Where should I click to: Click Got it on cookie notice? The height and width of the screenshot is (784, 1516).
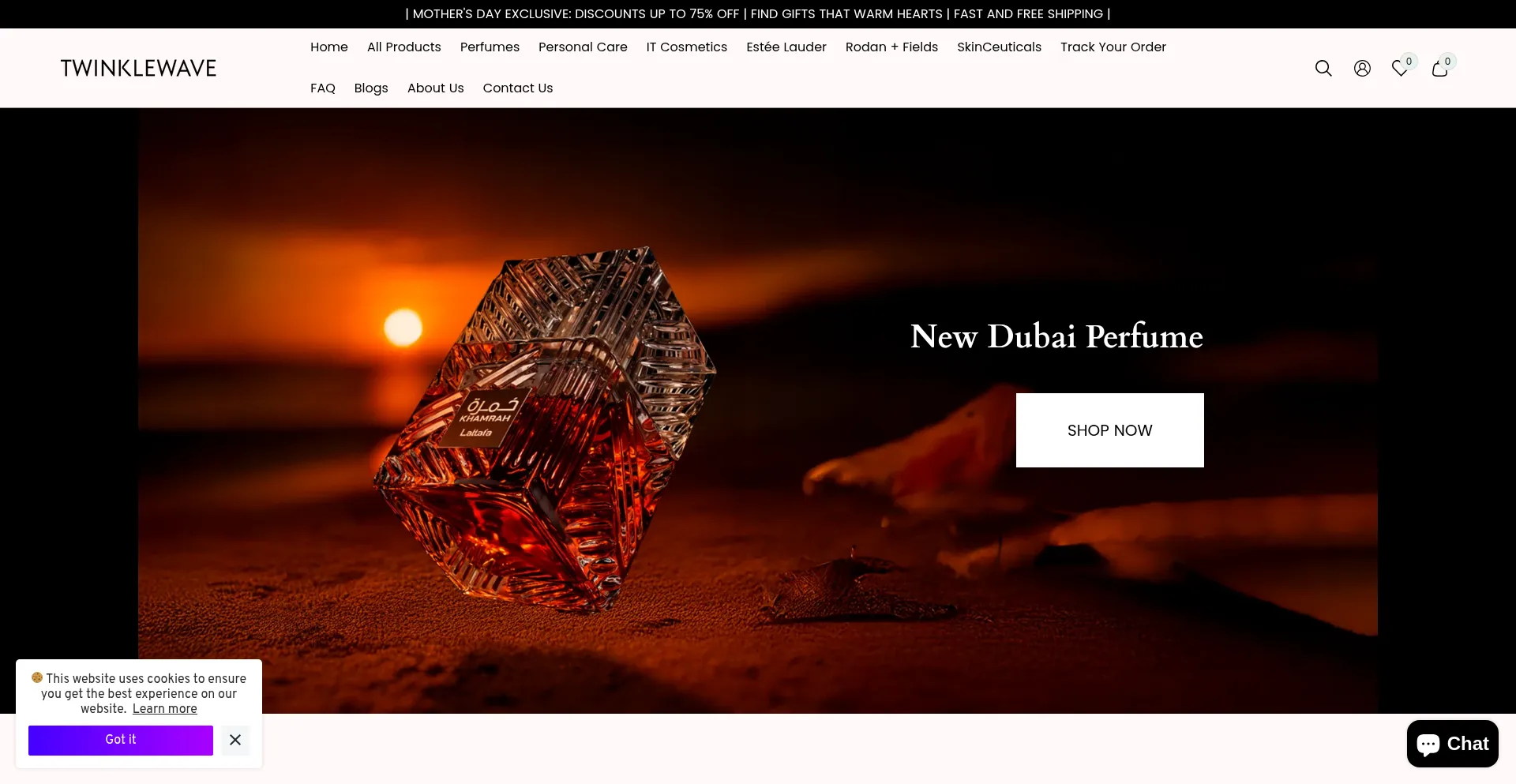pyautogui.click(x=121, y=740)
